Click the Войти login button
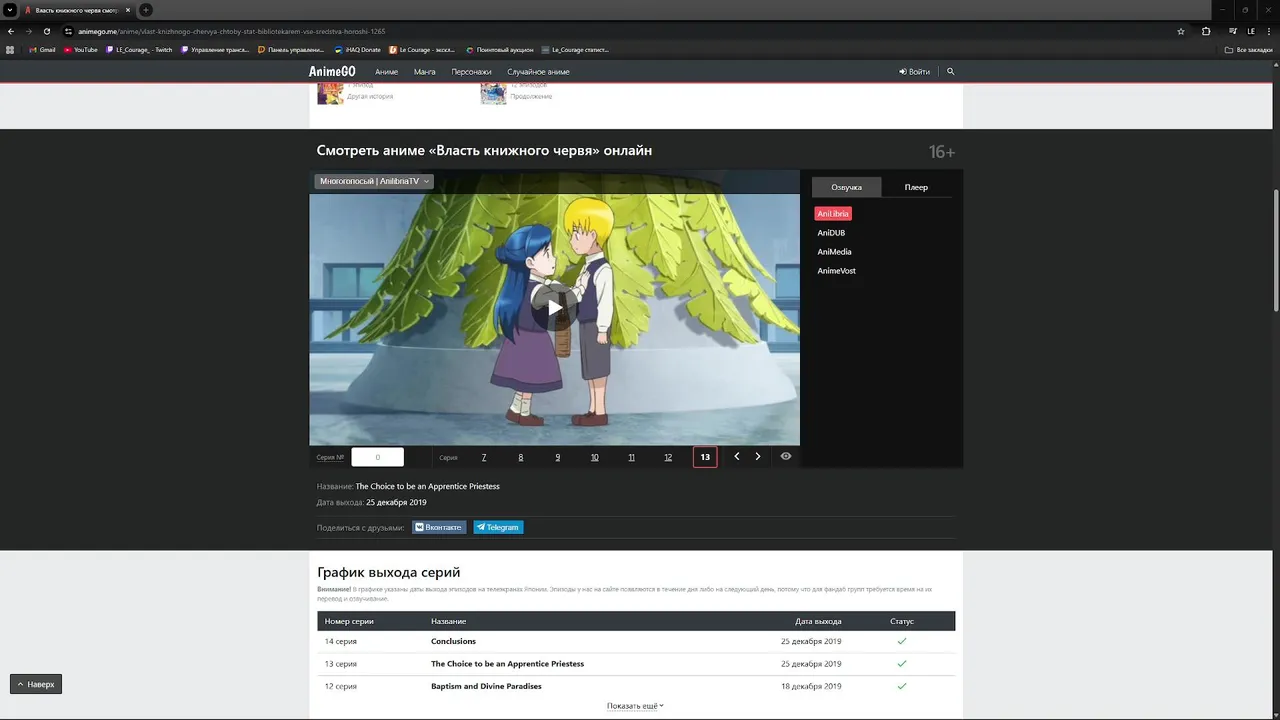The height and width of the screenshot is (720, 1280). coord(914,72)
